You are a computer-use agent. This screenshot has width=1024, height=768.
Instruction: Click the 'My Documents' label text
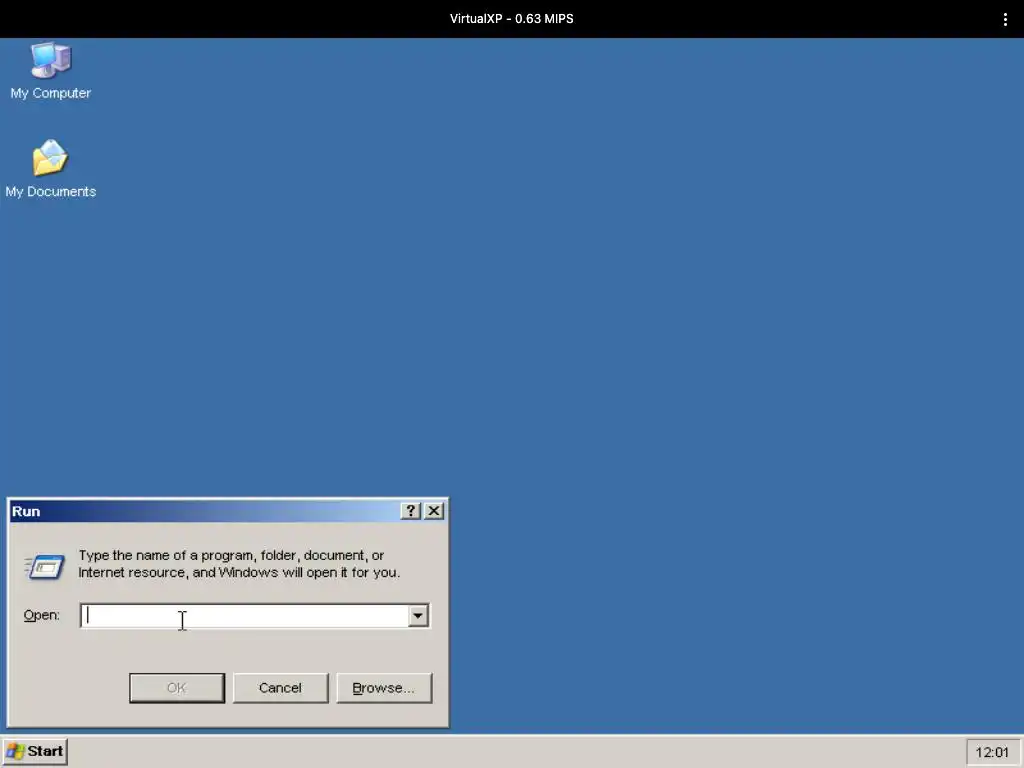[x=50, y=191]
